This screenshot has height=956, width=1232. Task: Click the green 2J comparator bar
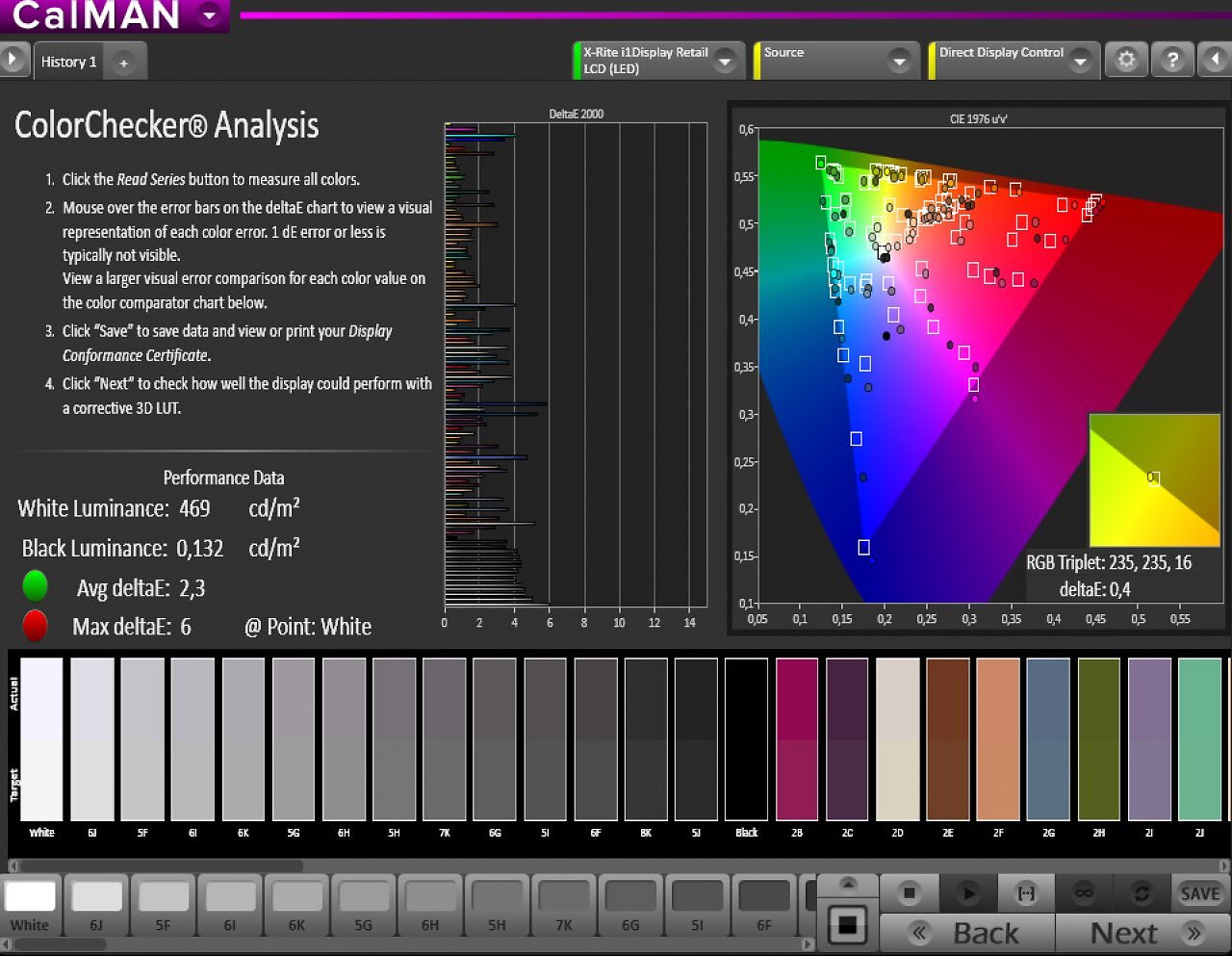(x=1199, y=739)
